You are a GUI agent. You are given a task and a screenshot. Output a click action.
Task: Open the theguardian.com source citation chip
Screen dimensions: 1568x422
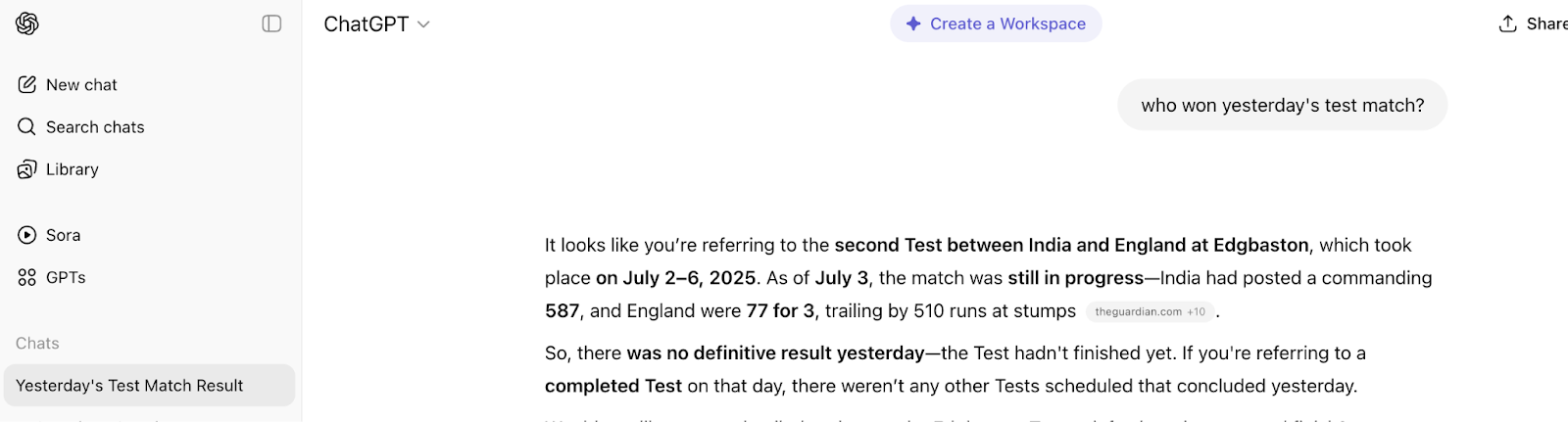point(1150,311)
